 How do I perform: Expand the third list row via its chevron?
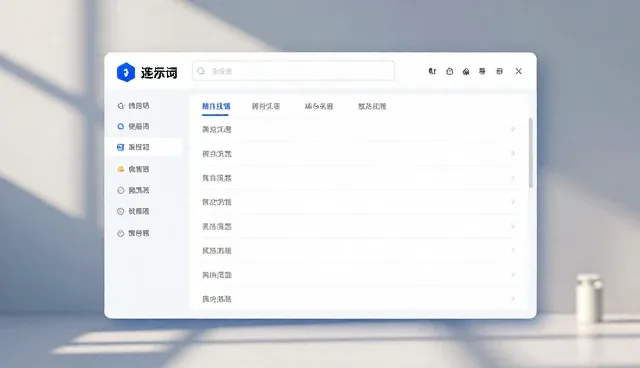[x=513, y=178]
